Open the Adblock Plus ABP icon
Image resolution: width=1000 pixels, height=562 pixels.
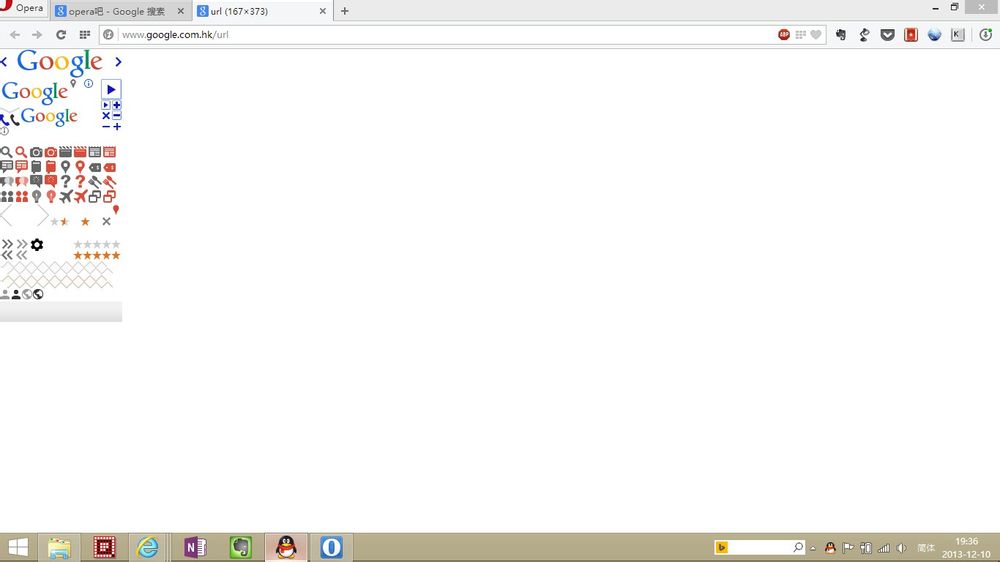784,34
